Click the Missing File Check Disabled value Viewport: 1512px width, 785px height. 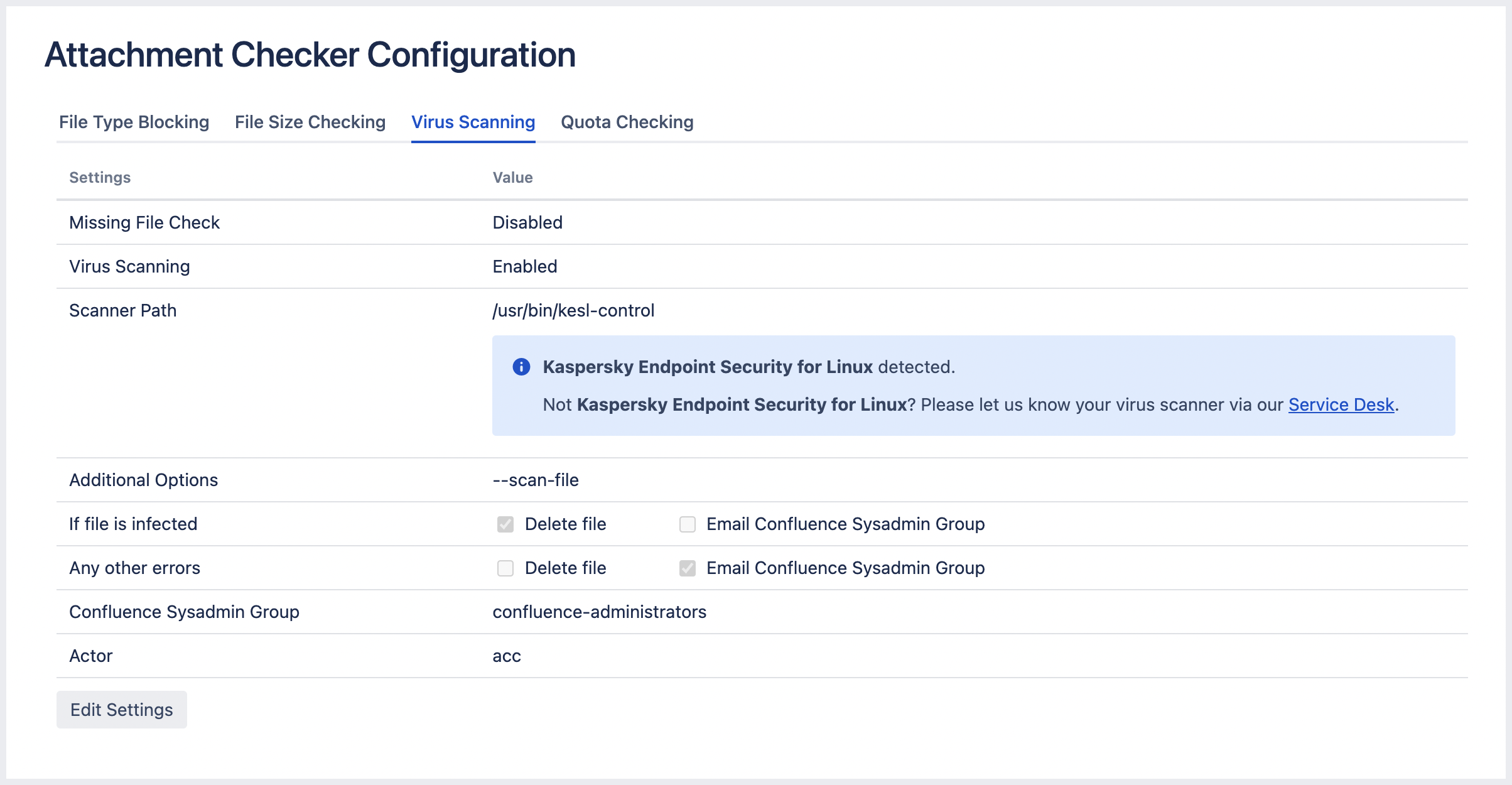point(527,222)
